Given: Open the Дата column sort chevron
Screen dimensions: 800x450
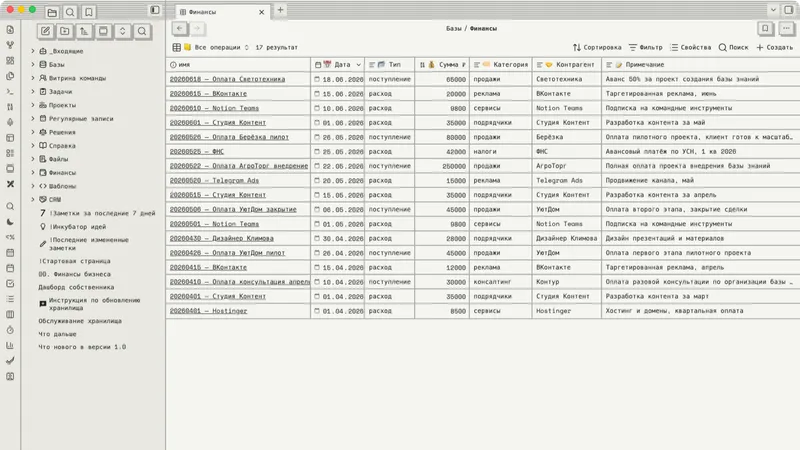Looking at the screenshot, I should (359, 65).
